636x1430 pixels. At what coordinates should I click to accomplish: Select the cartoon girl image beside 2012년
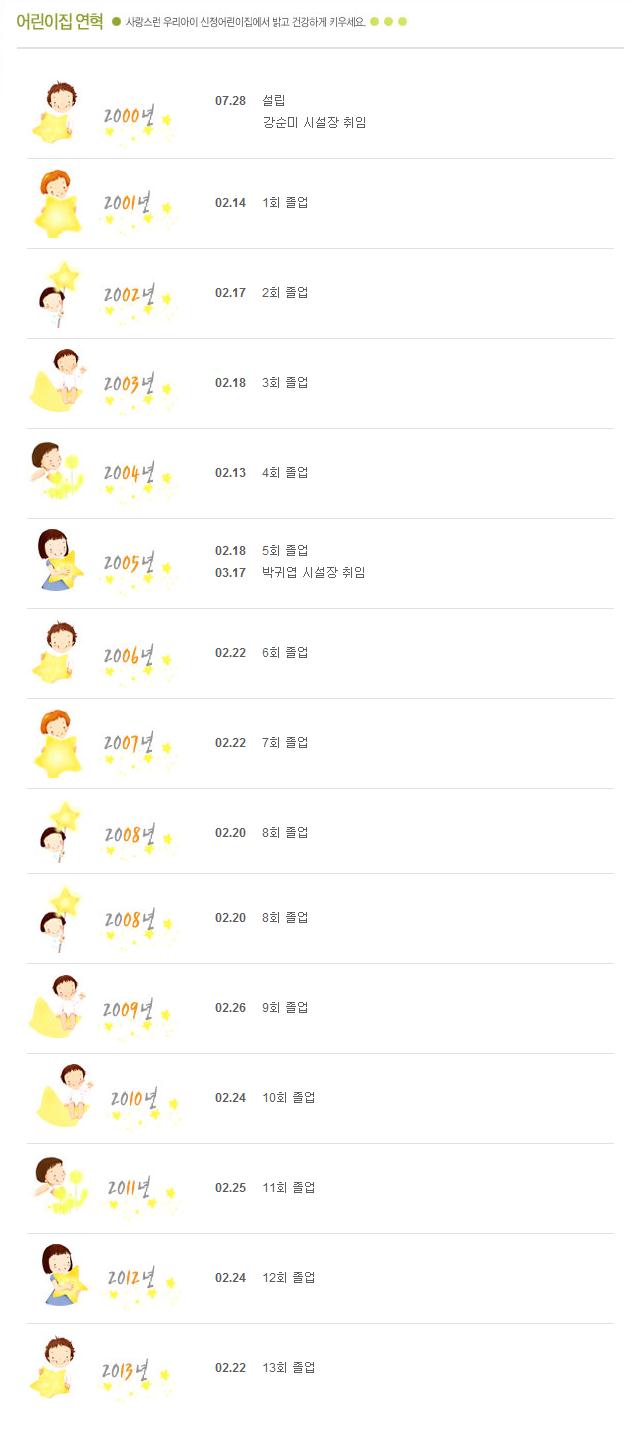click(62, 1274)
